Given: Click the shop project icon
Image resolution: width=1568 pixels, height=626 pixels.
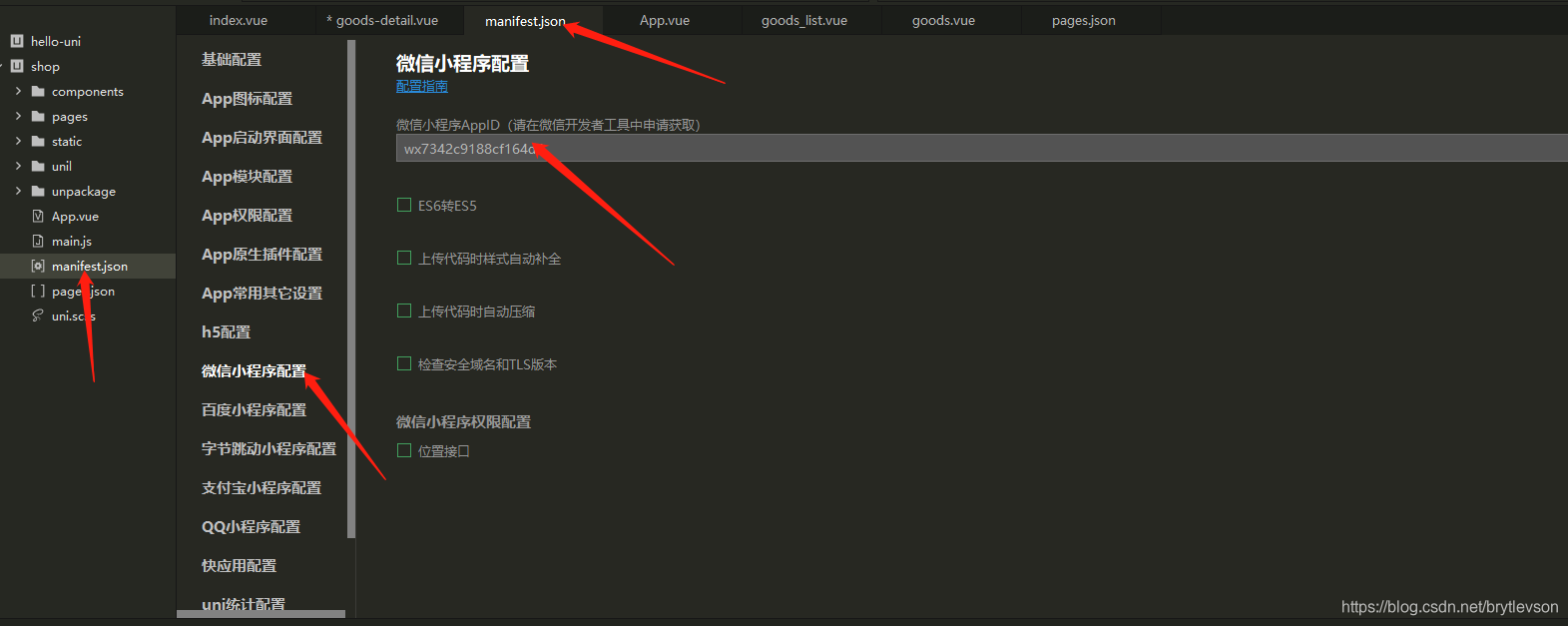Looking at the screenshot, I should (17, 66).
